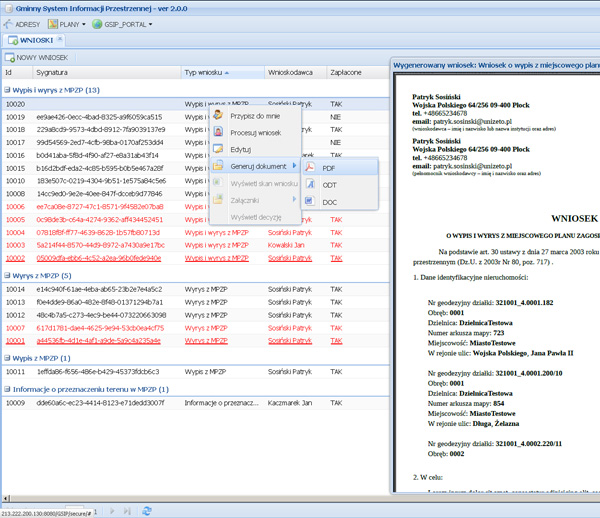Go to last page arrow
The height and width of the screenshot is (518, 600).
click(x=127, y=511)
